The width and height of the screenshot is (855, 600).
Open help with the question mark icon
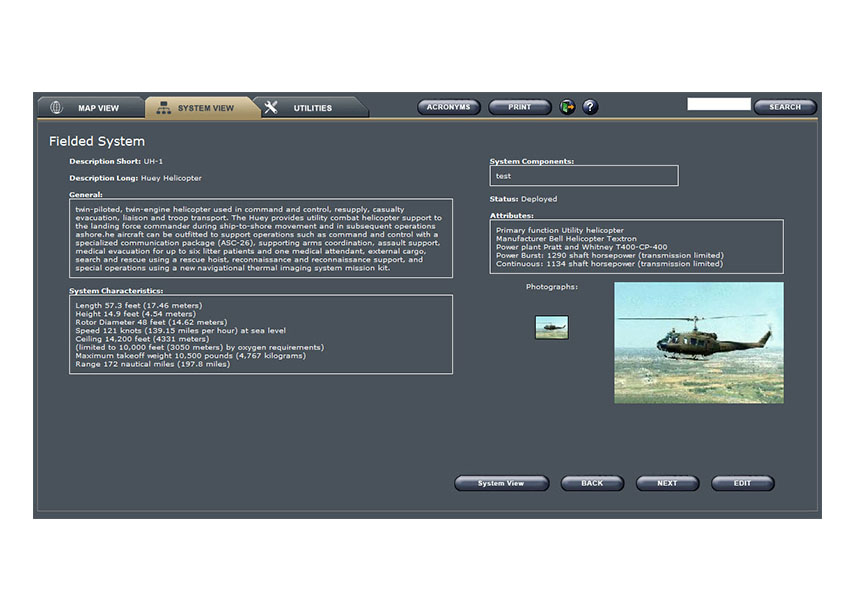(x=590, y=107)
